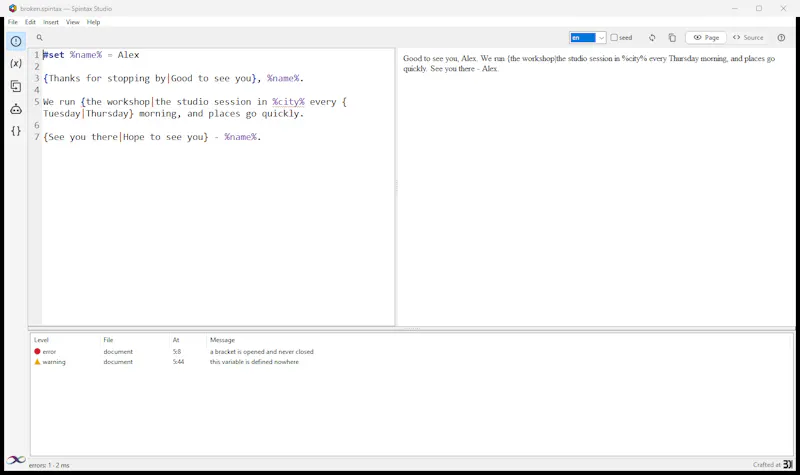
Task: Copy preview output with clipboard icon
Action: coord(672,38)
